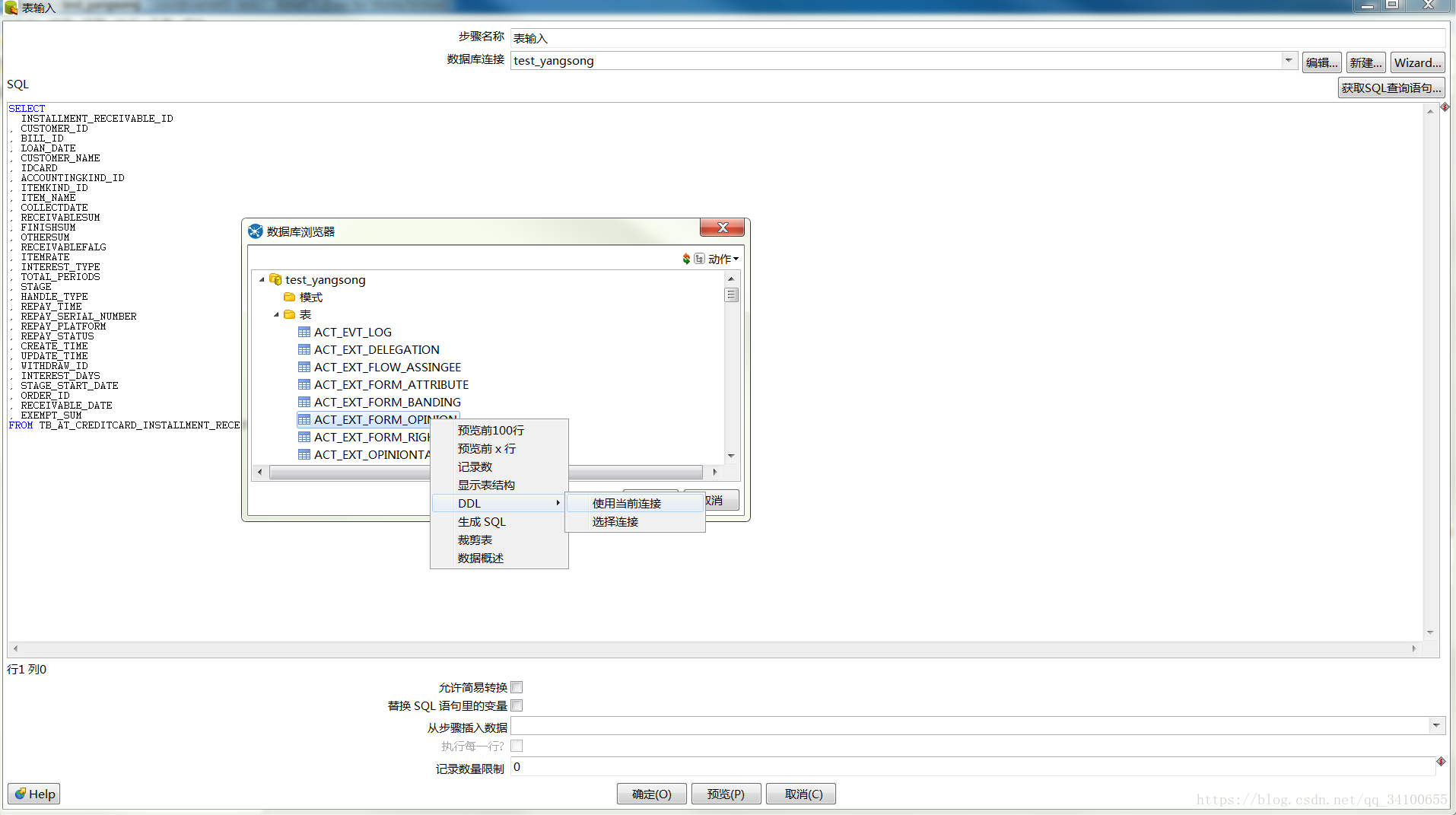Choose 生成 SQL from the context menu
Viewport: 1456px width, 815px height.
[x=499, y=521]
